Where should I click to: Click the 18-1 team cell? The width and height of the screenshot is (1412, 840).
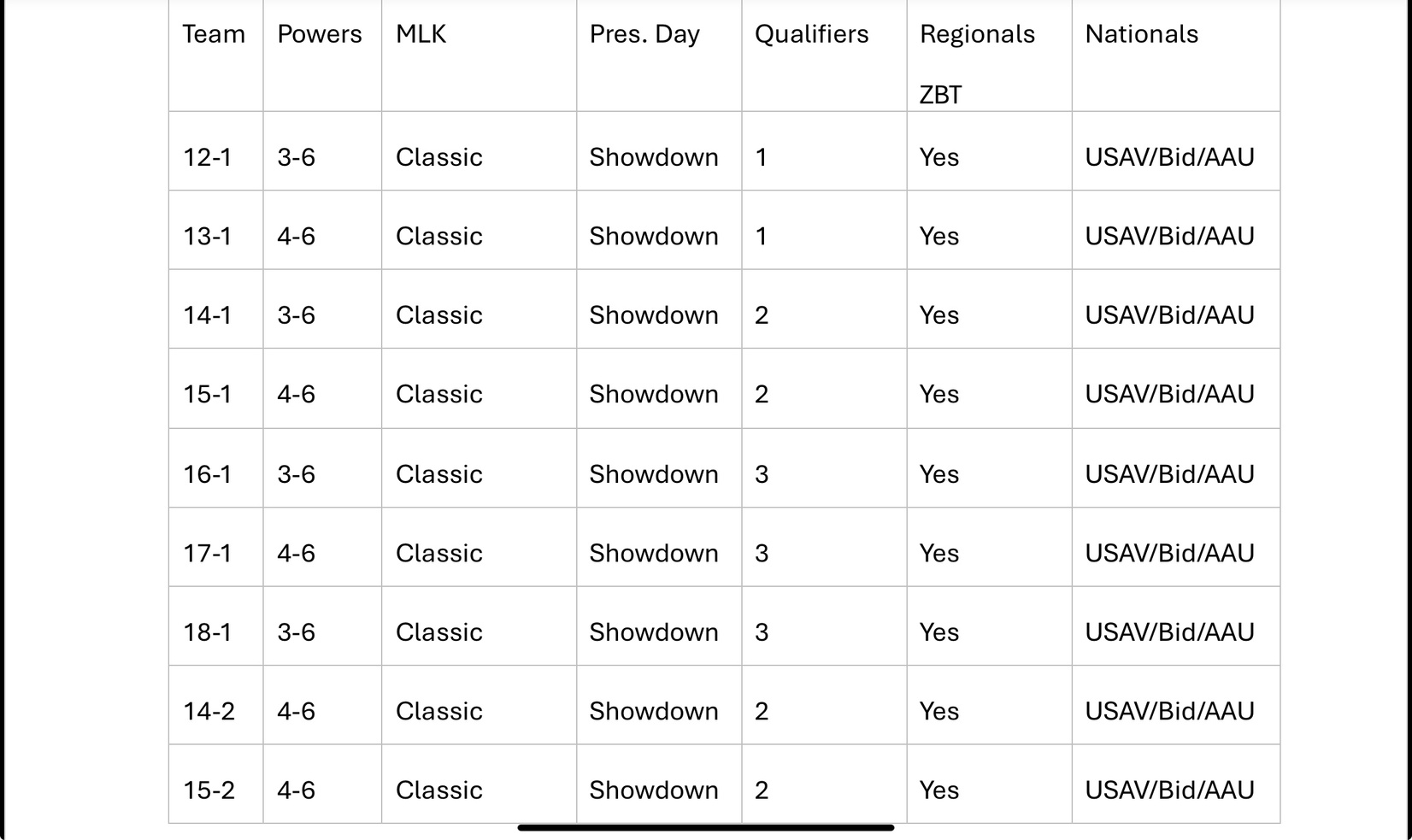point(216,626)
